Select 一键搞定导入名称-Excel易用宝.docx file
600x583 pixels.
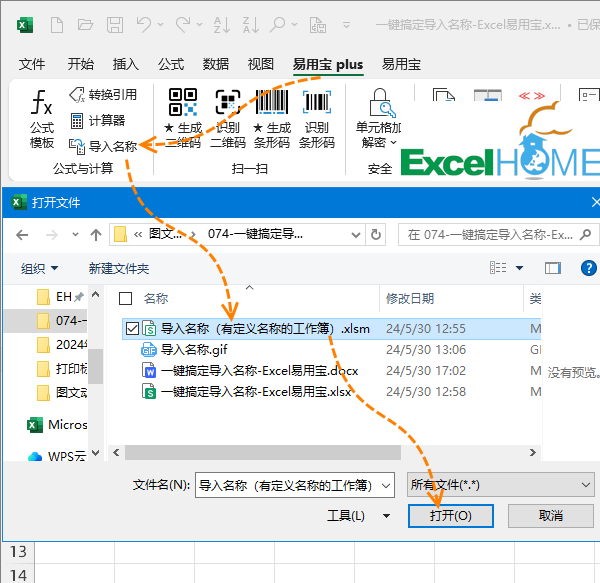click(x=250, y=371)
